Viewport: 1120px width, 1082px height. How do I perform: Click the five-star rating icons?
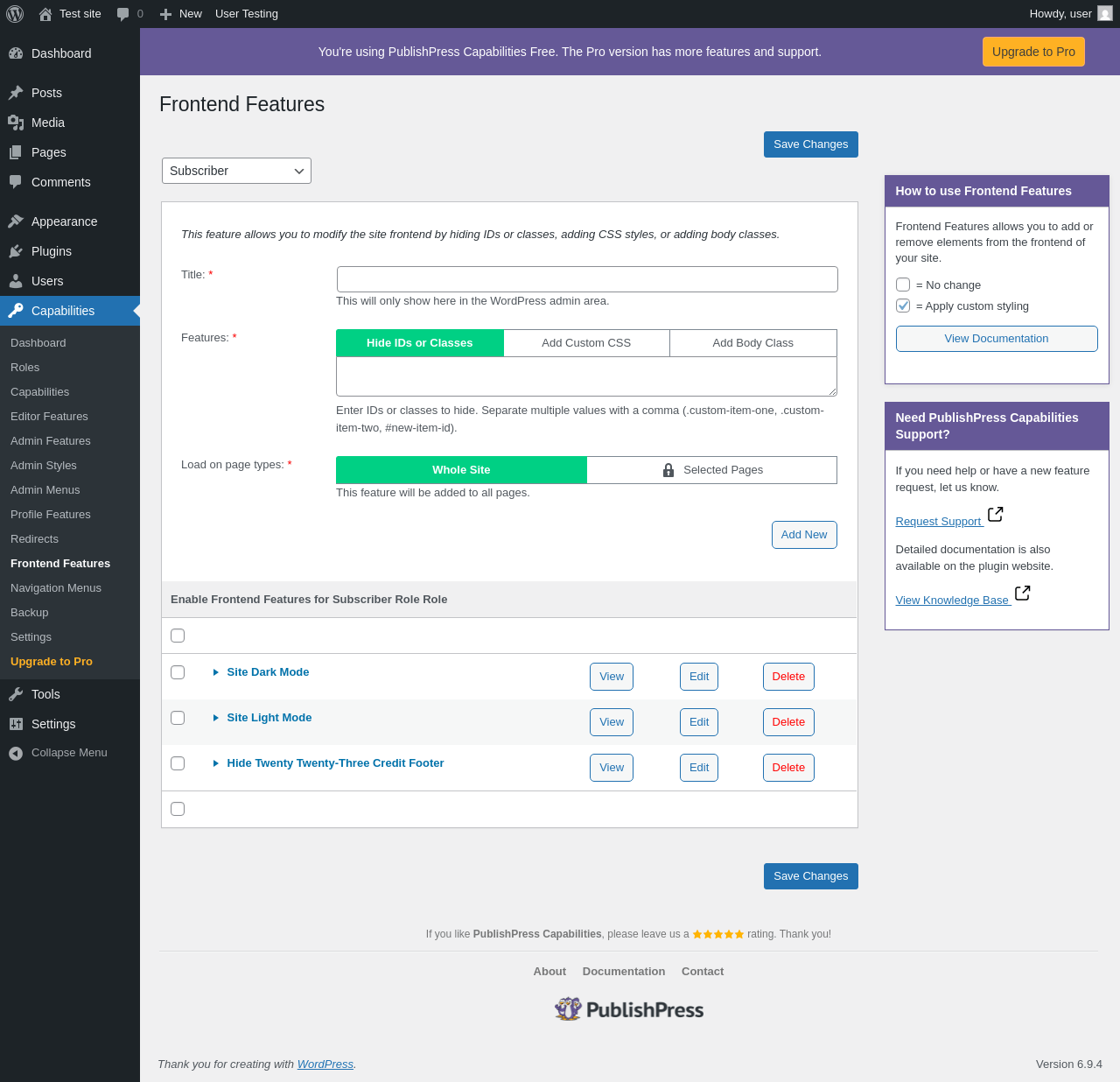[718, 934]
